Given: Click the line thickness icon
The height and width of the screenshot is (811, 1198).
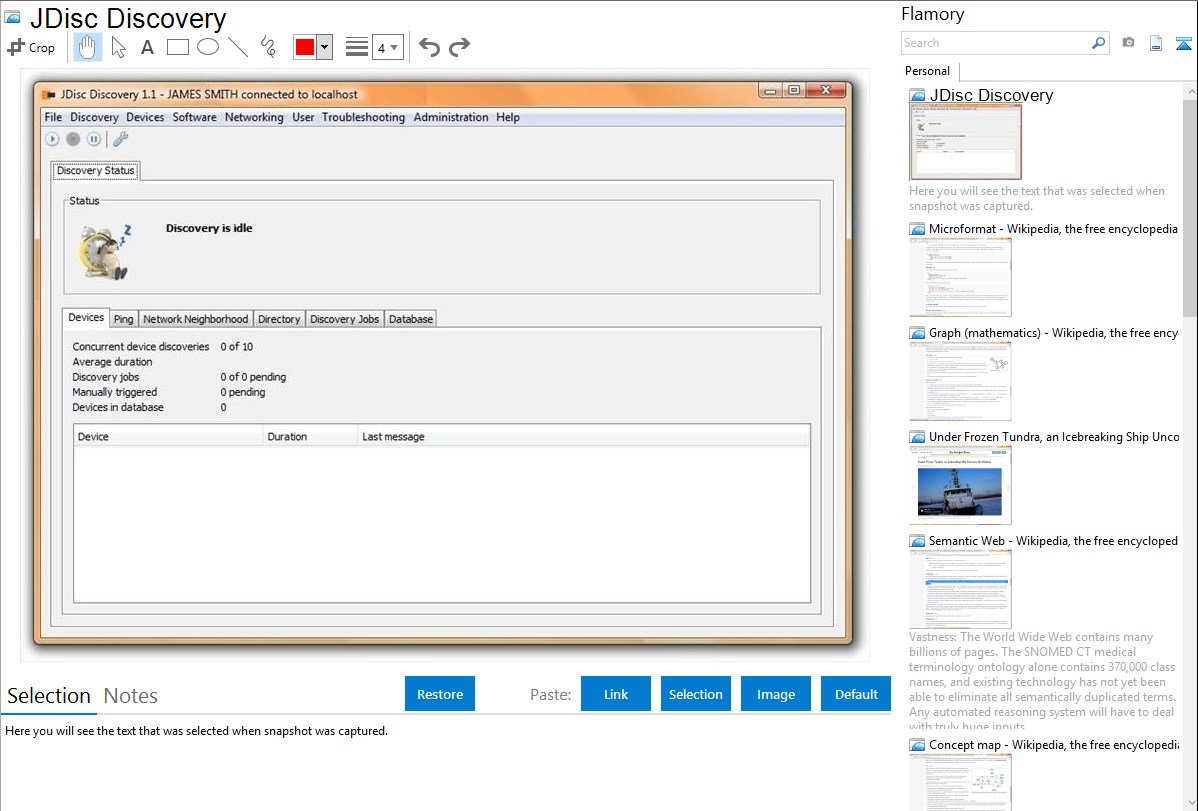Looking at the screenshot, I should [x=357, y=47].
